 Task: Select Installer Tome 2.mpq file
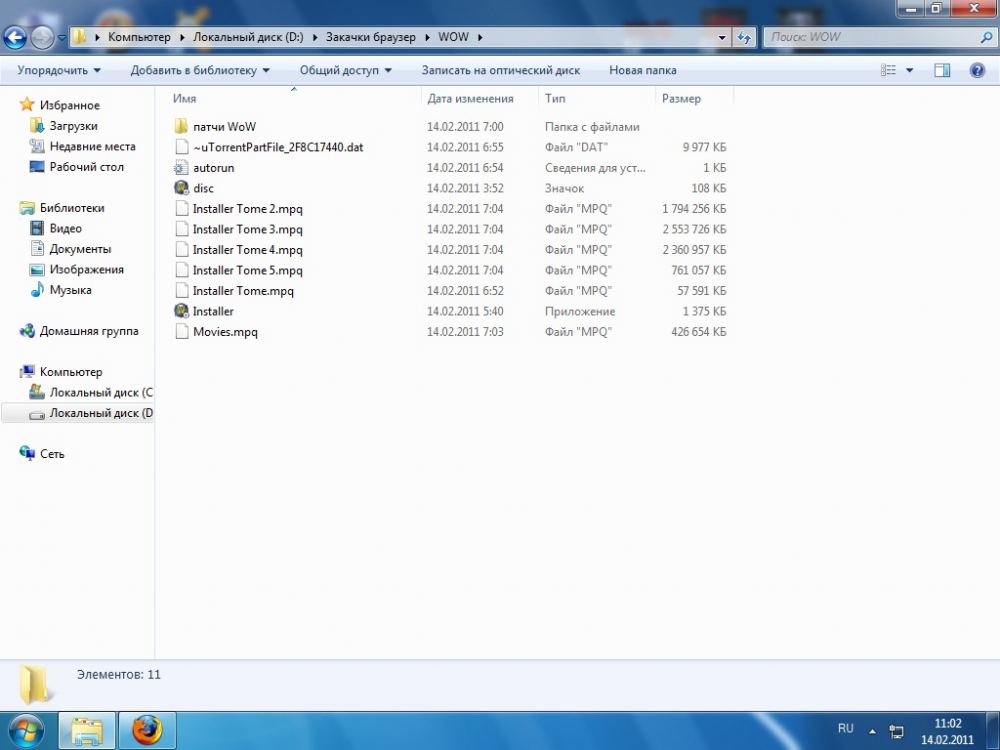click(x=247, y=209)
